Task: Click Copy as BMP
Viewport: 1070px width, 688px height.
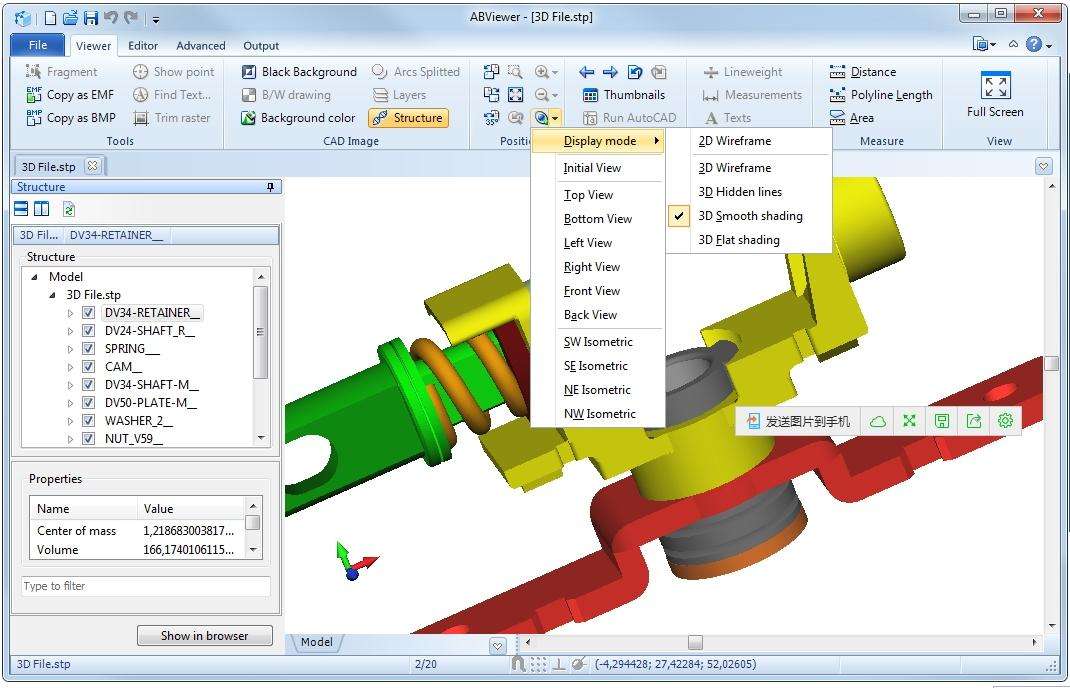Action: 71,117
